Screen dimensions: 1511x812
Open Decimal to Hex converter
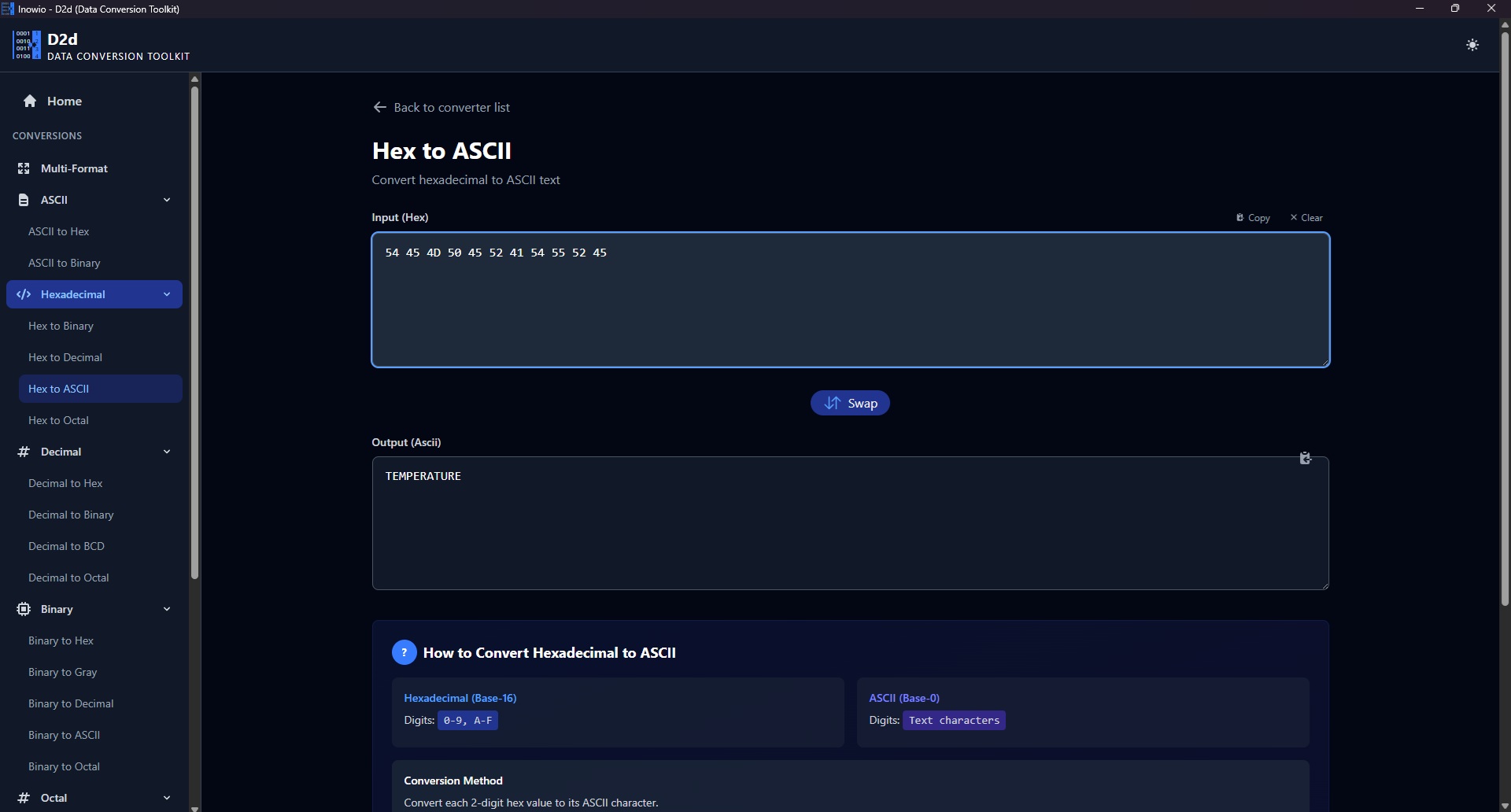pos(101,483)
